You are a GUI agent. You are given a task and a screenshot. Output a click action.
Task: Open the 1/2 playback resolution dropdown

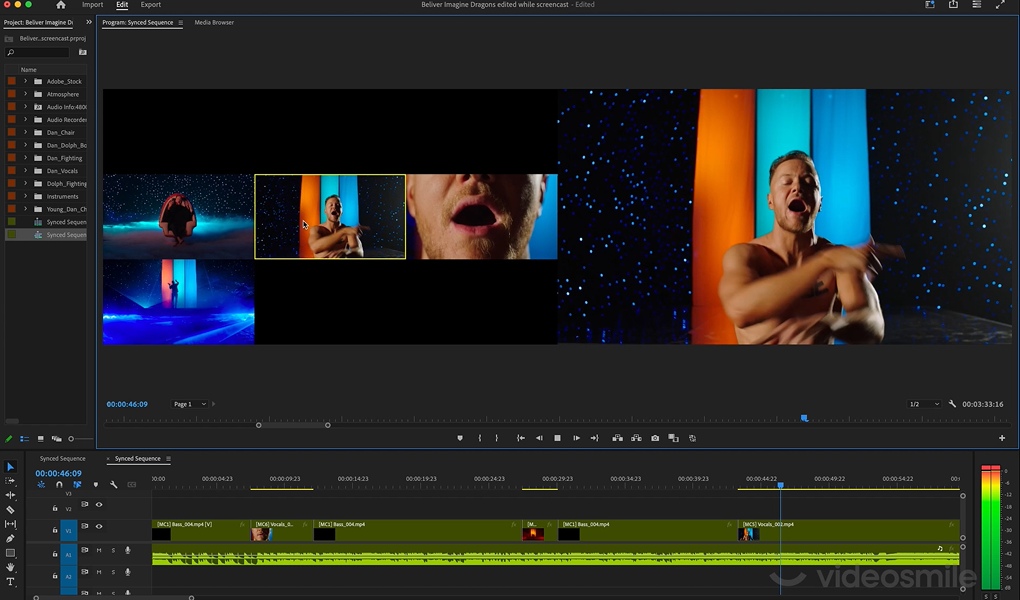[924, 404]
